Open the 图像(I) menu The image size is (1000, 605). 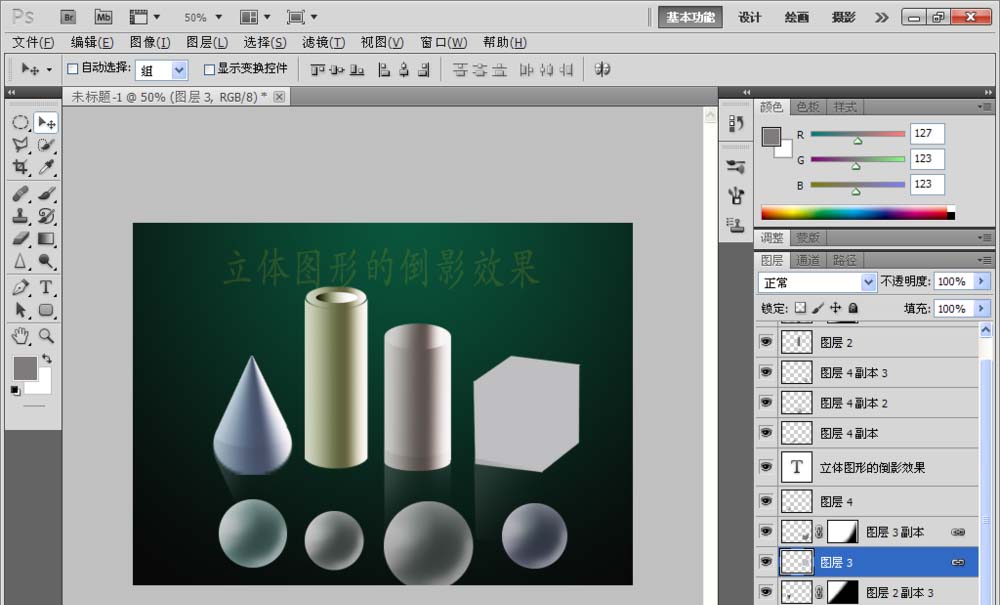point(150,43)
